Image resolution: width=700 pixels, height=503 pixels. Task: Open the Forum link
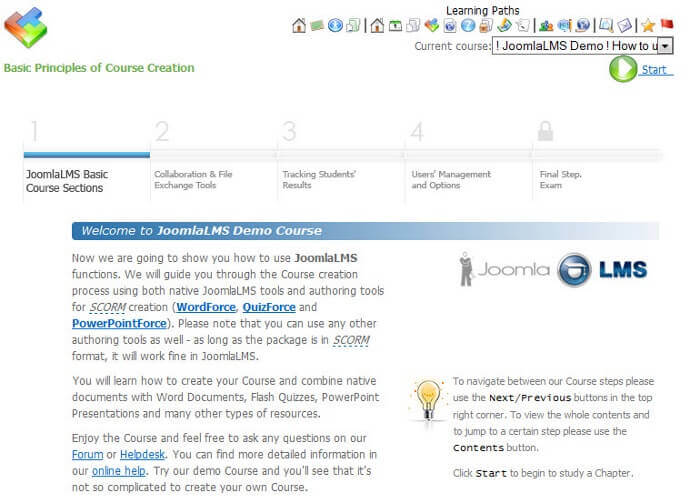88,454
